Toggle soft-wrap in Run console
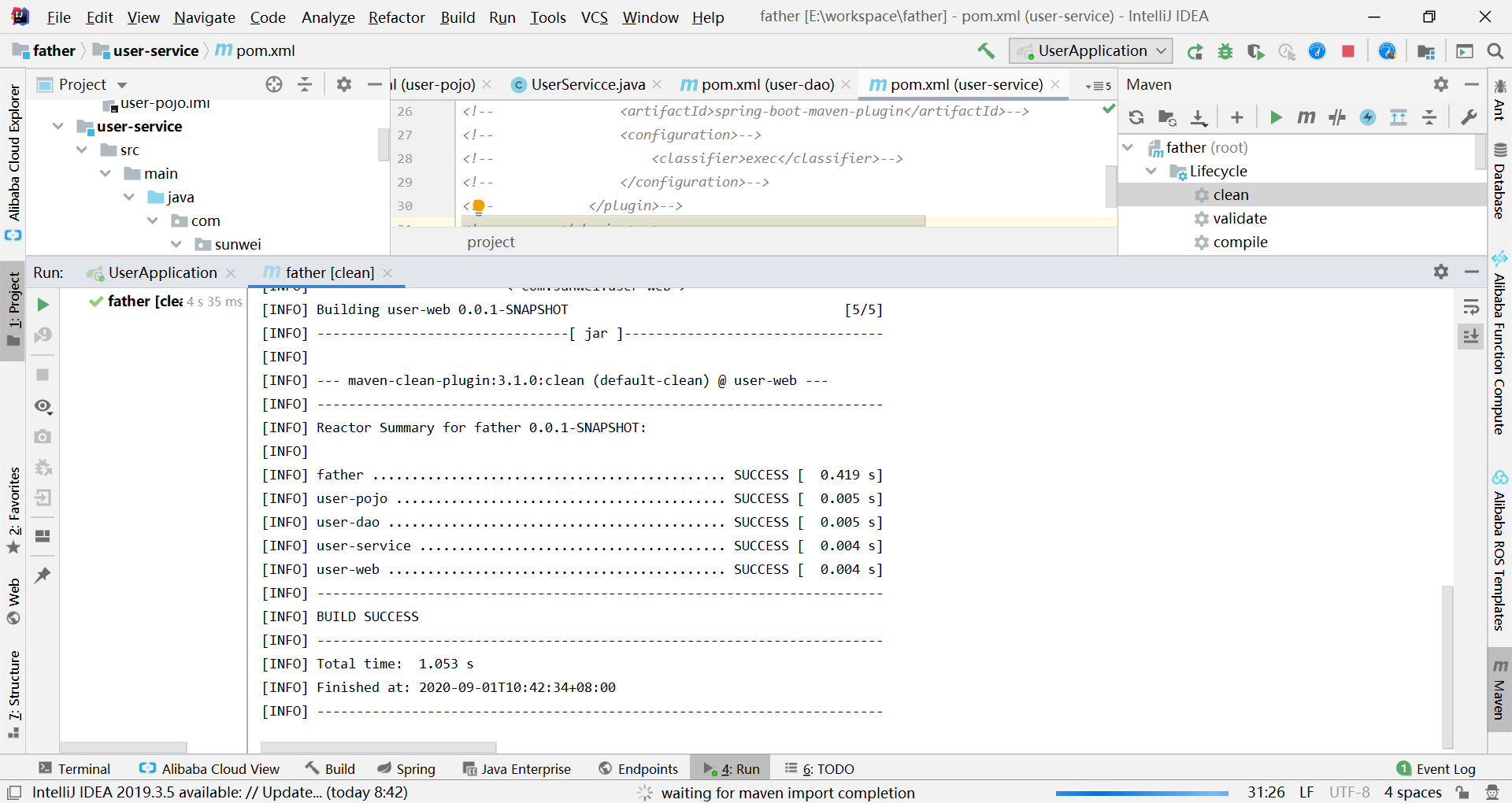Viewport: 1512px width, 803px height. coord(1470,307)
